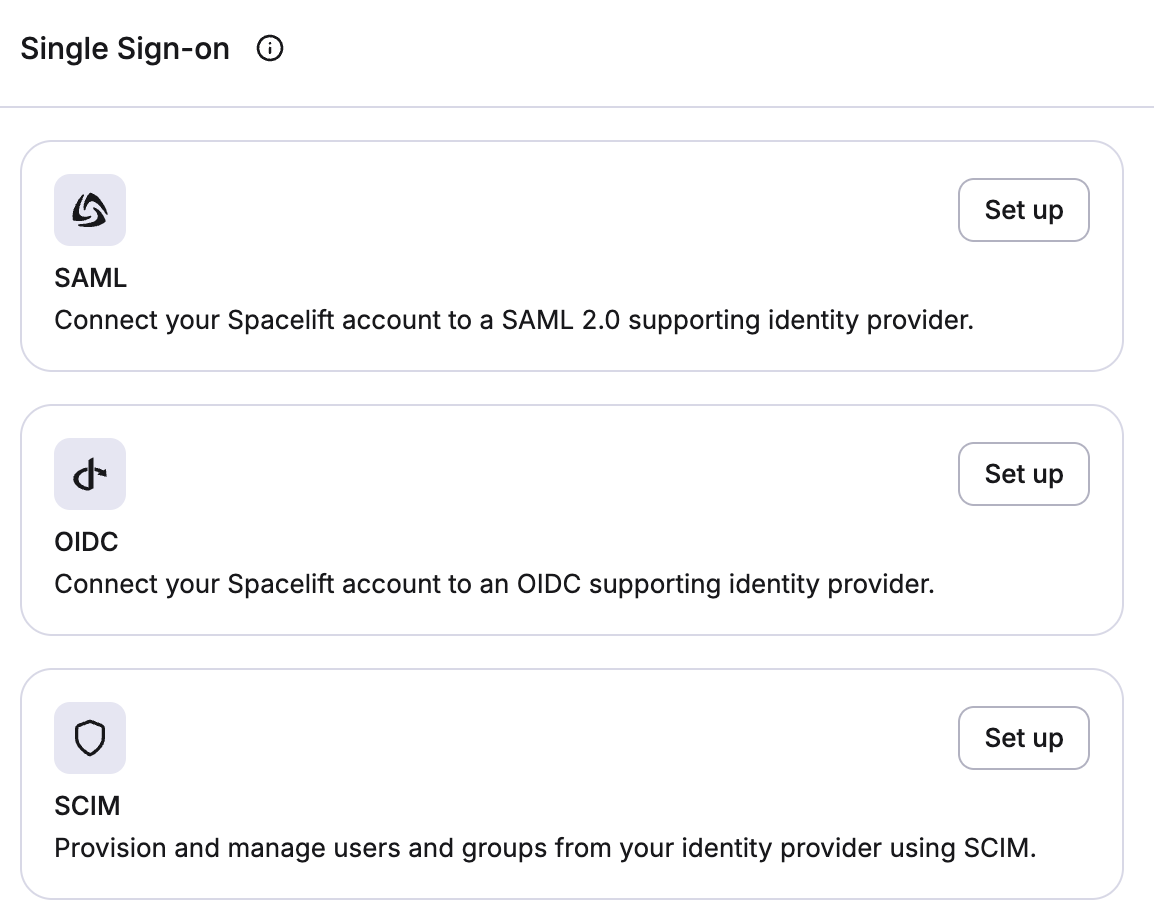1154x924 pixels.
Task: Click the SAML heading label
Action: [90, 278]
